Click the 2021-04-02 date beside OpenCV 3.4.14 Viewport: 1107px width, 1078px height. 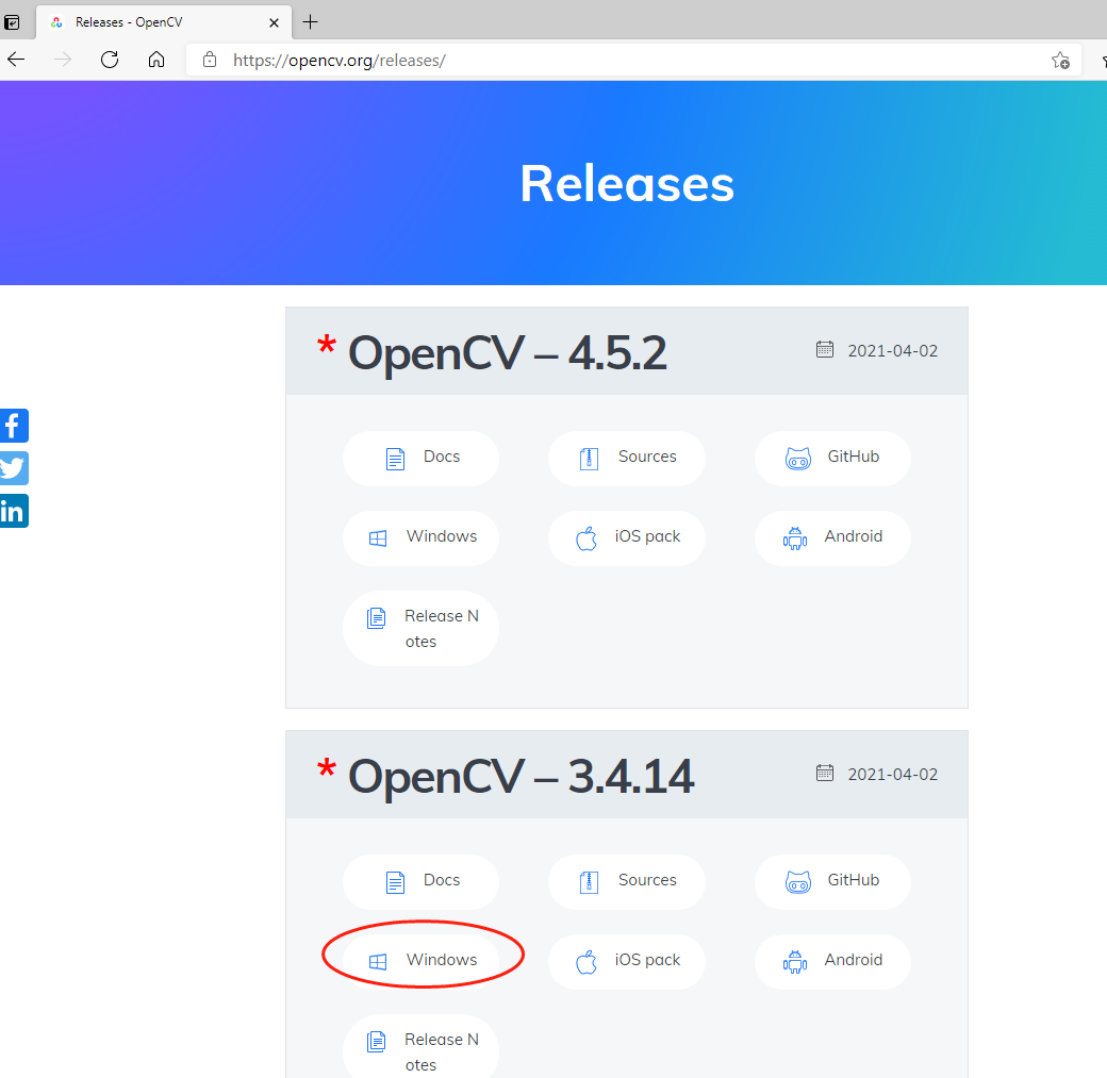point(892,774)
